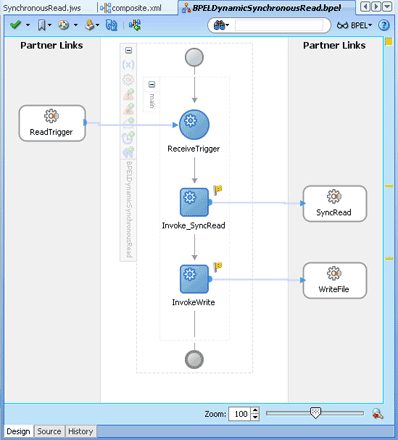The height and width of the screenshot is (440, 398).
Task: Open the binoculars search options dropdown
Action: click(x=227, y=25)
